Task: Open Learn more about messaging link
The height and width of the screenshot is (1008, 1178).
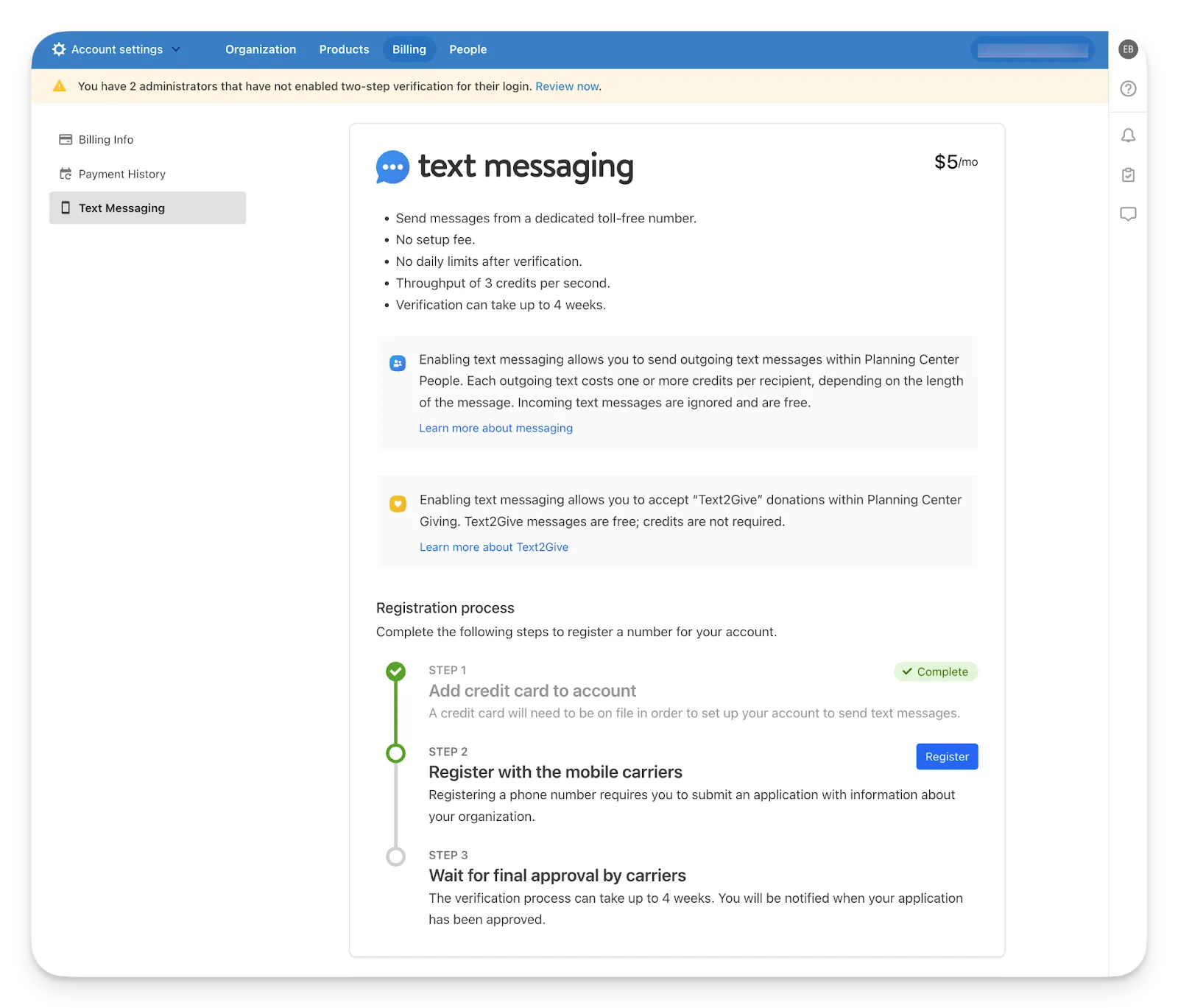Action: [495, 429]
